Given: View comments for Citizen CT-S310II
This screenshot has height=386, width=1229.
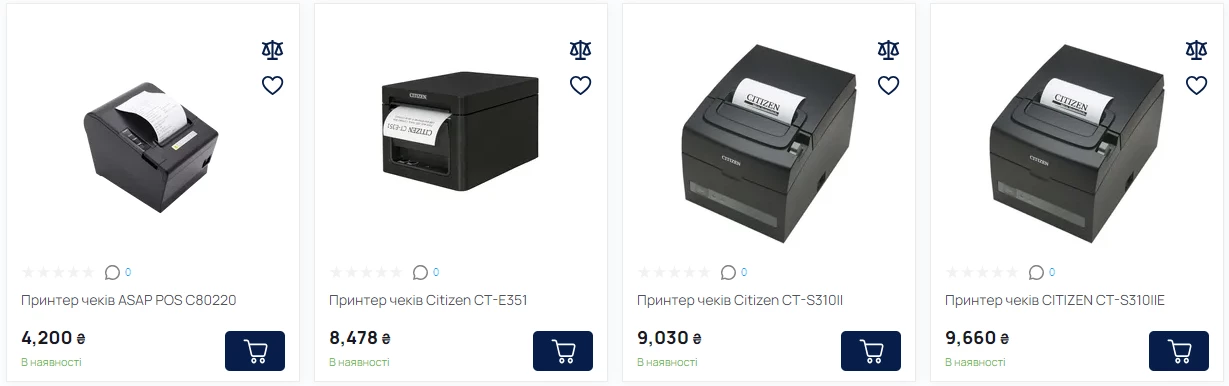Looking at the screenshot, I should 728,272.
